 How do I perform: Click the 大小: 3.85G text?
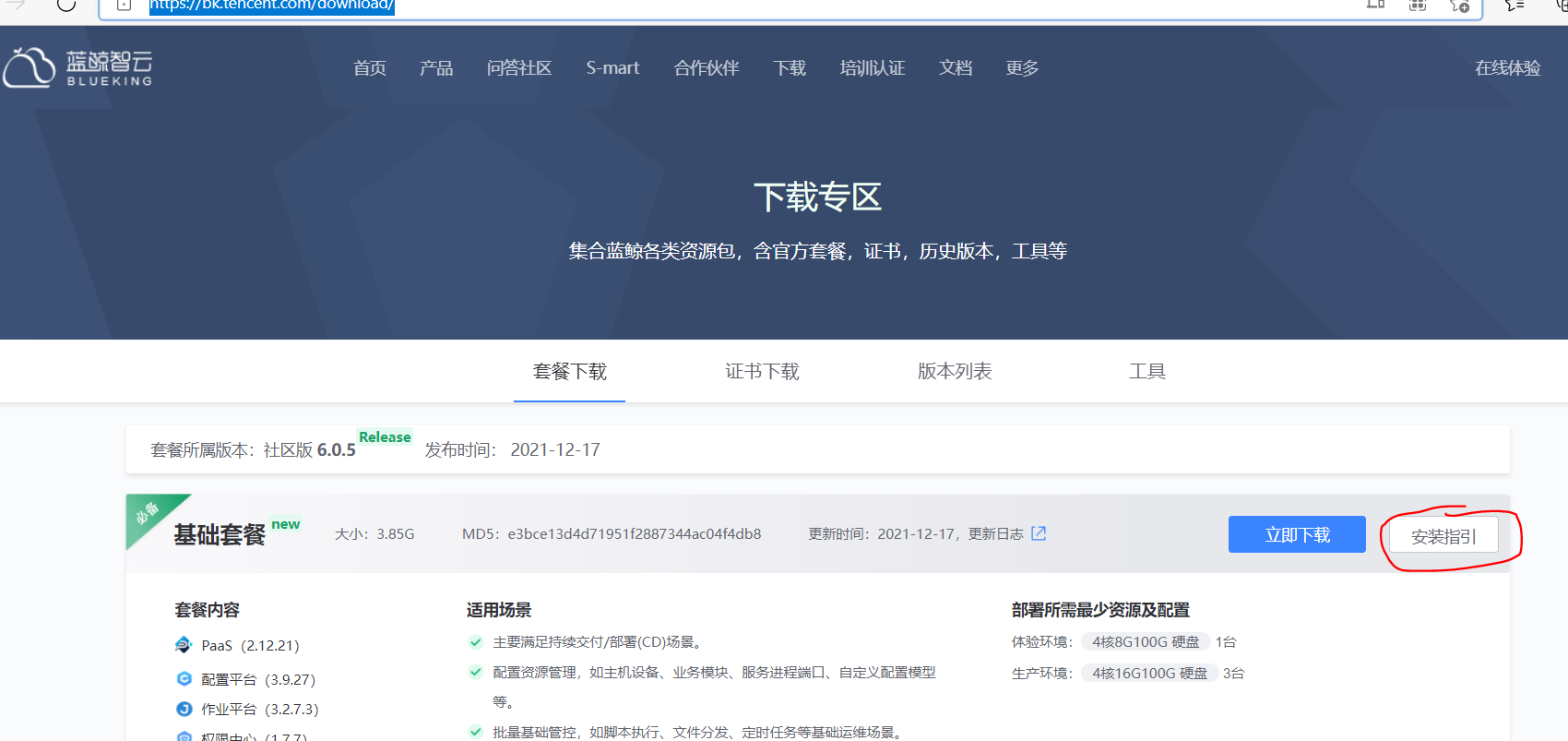pos(374,534)
